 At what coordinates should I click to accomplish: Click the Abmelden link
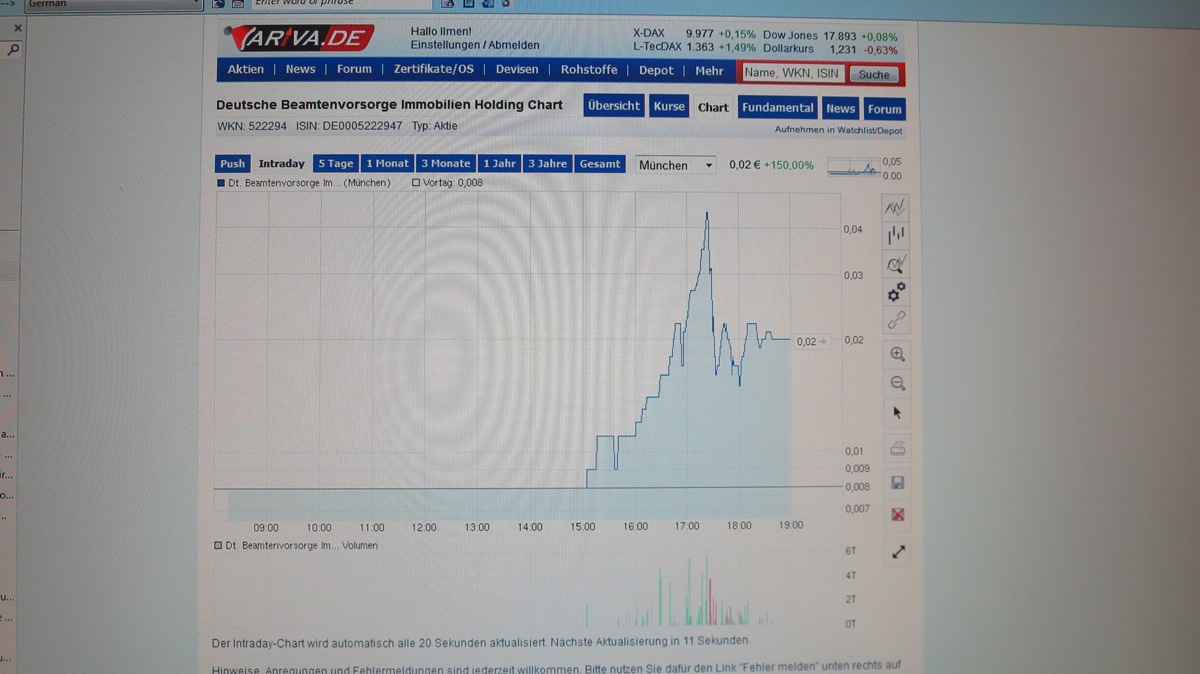[x=513, y=45]
